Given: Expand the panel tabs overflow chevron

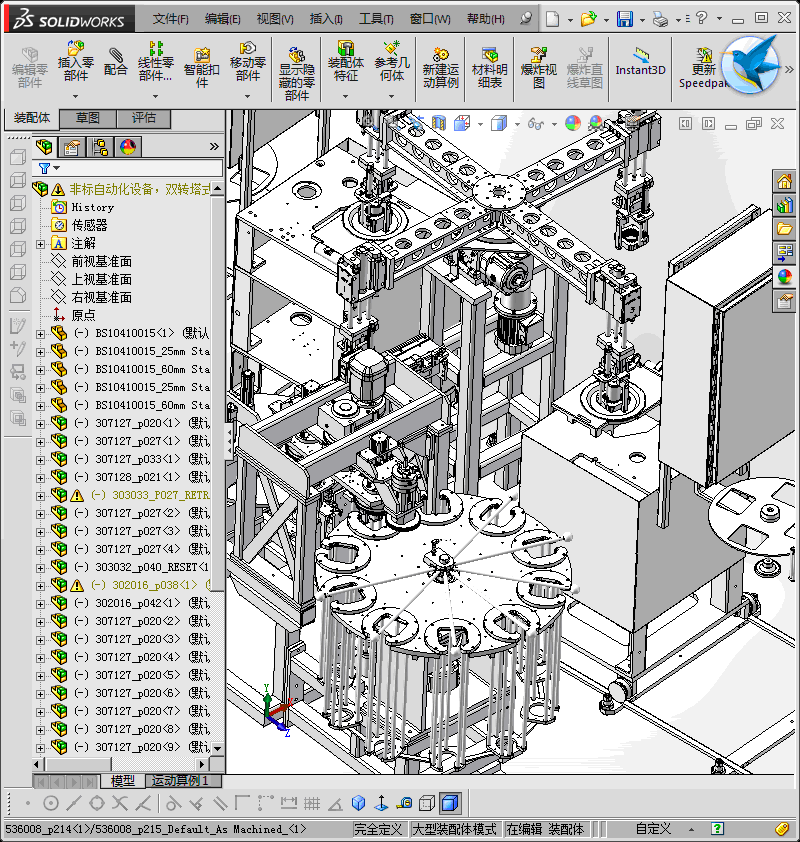Looking at the screenshot, I should coord(214,147).
